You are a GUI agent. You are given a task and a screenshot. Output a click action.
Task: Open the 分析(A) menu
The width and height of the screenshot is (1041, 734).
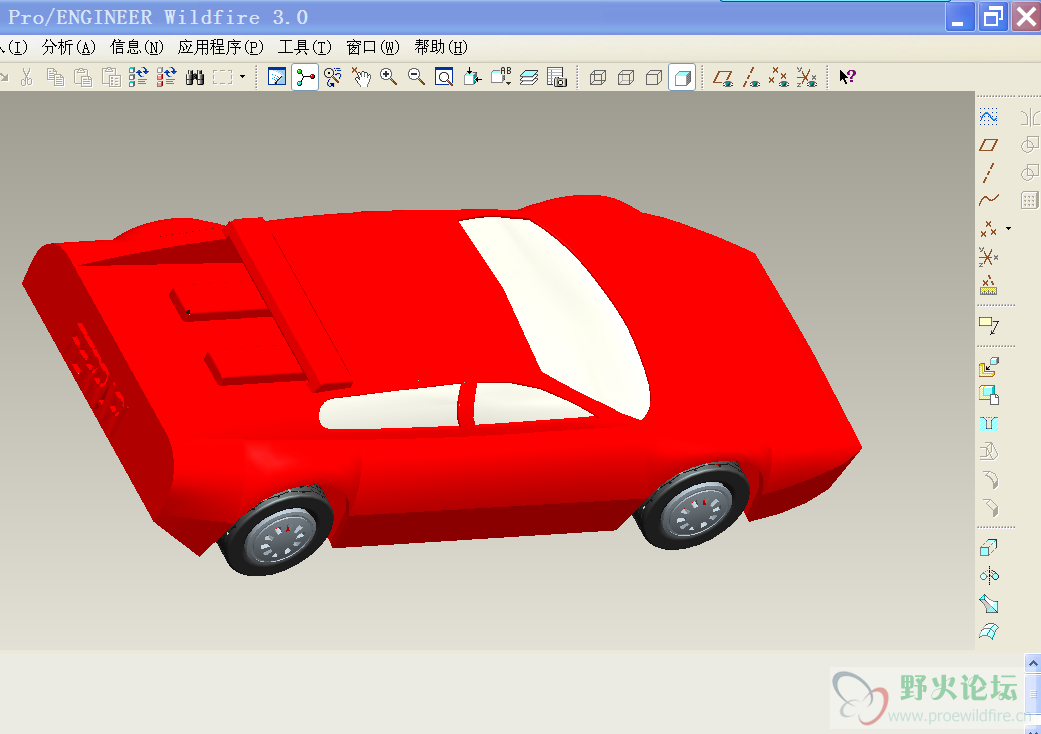coord(68,47)
